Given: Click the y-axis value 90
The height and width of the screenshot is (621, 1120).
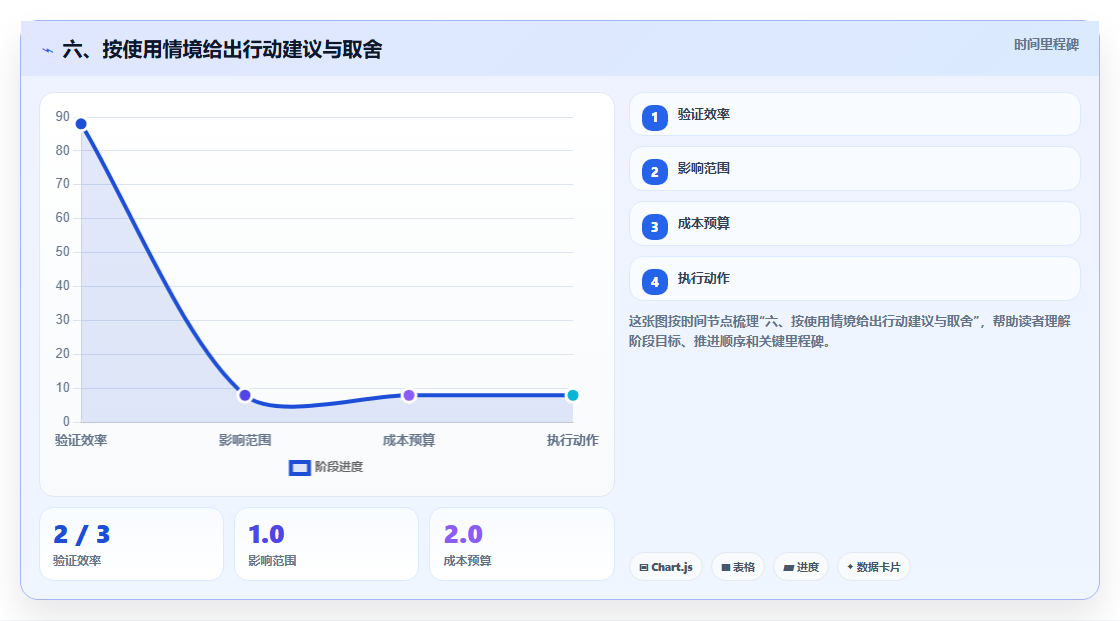Looking at the screenshot, I should tap(63, 116).
